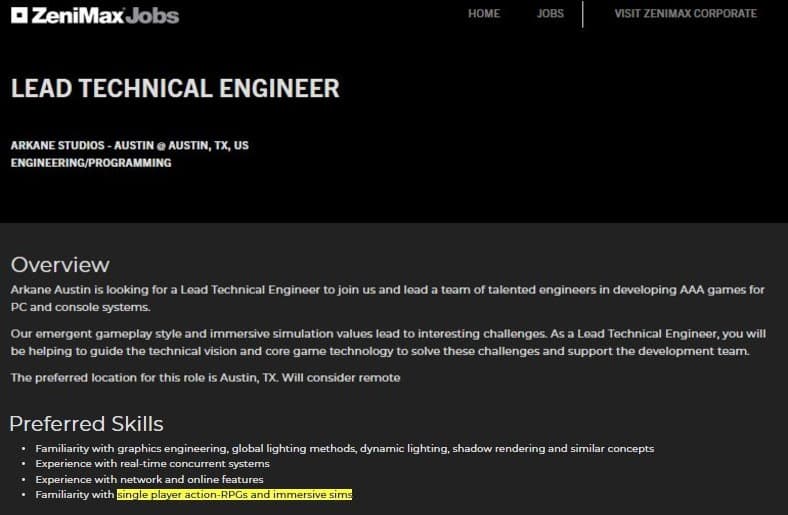Viewport: 788px width, 515px height.
Task: Click the graphics engineering skills bullet
Action: tap(344, 448)
